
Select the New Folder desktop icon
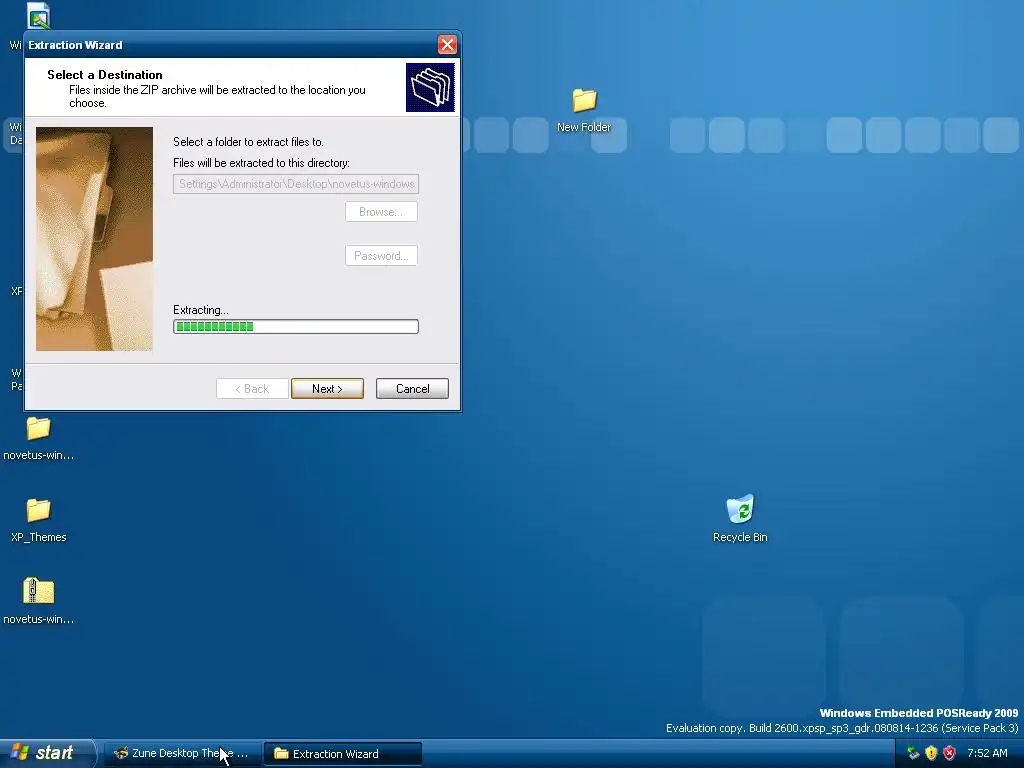[584, 111]
